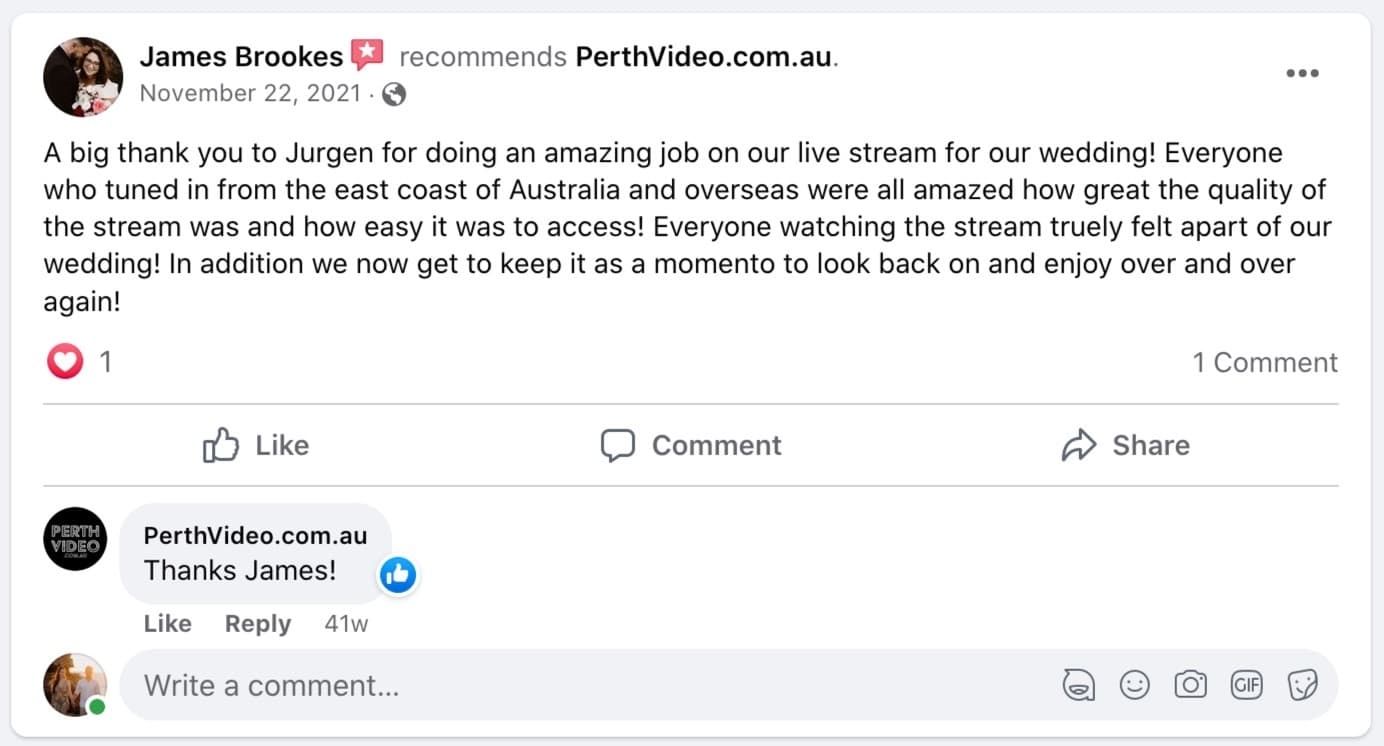
Task: Open the '1 Comment' link
Action: [1264, 362]
